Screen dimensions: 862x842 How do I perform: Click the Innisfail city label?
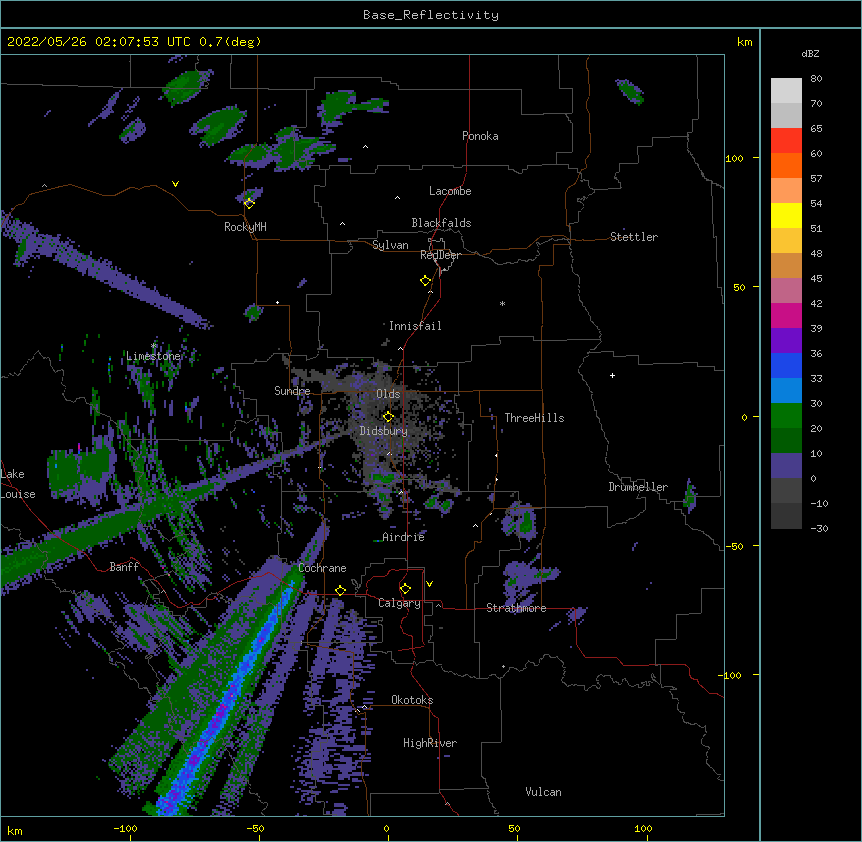pos(415,326)
